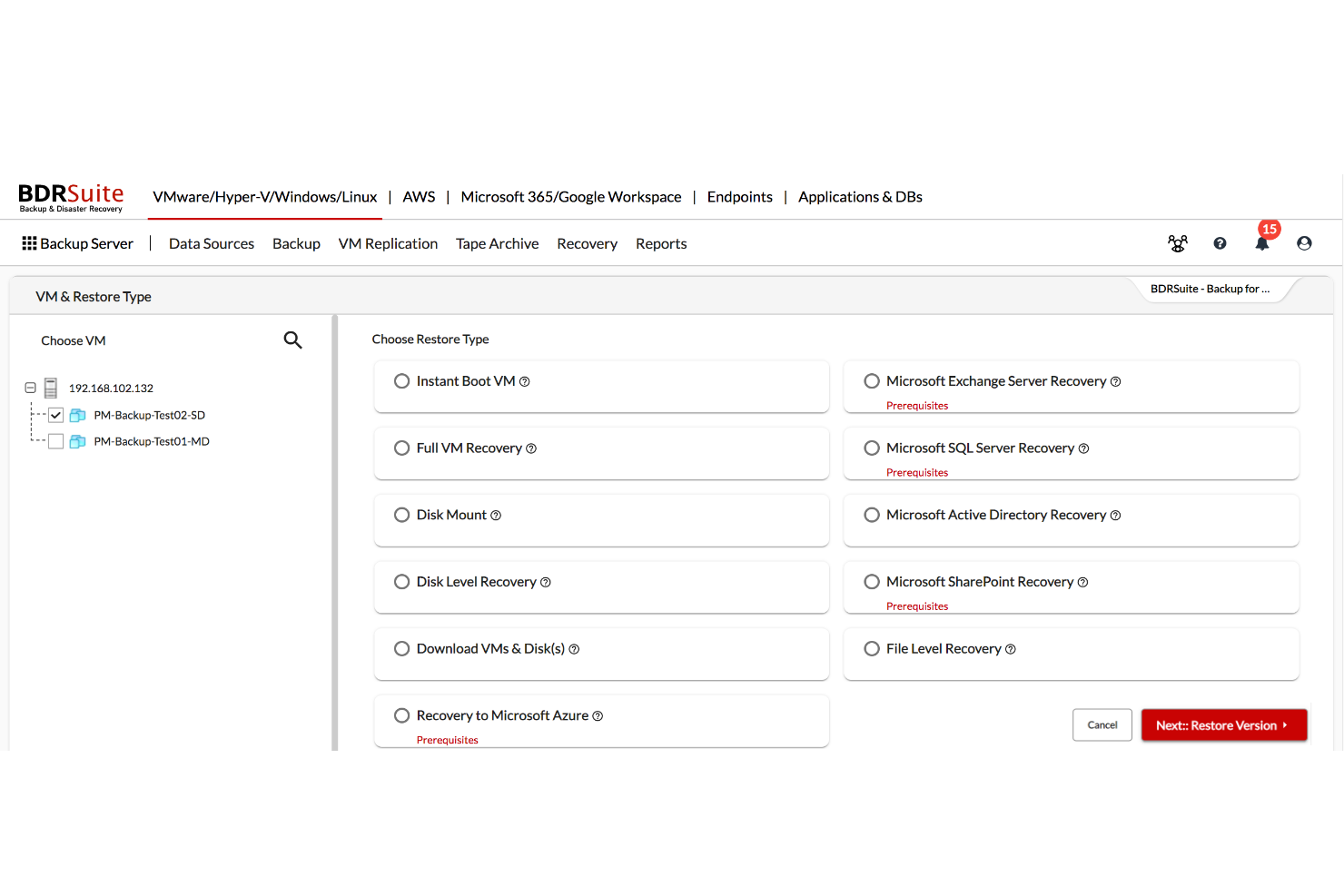Select Recovery to Microsoft Azure radio option

pyautogui.click(x=401, y=715)
